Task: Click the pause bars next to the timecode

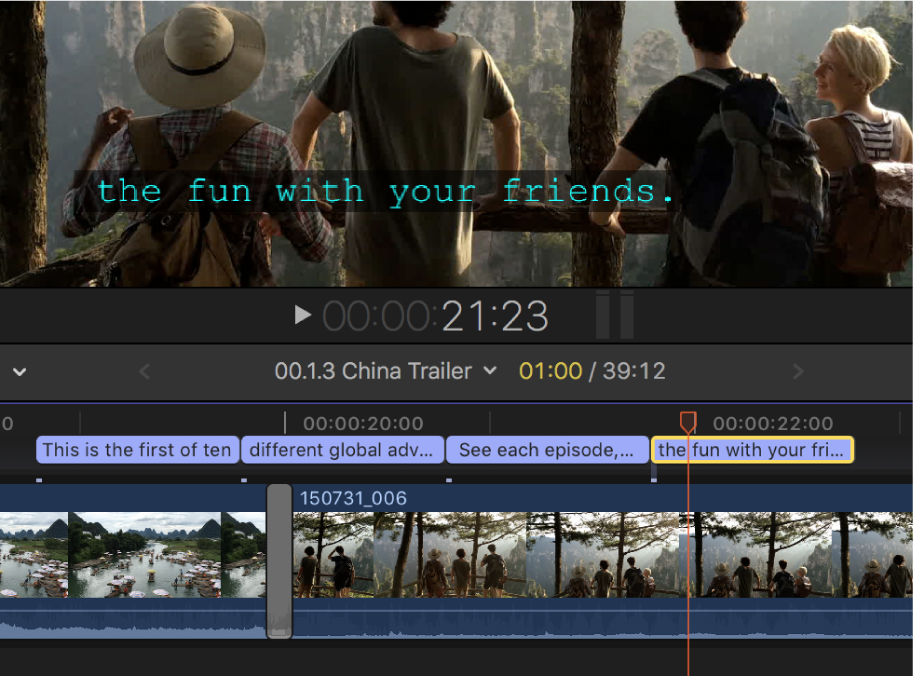Action: [614, 314]
